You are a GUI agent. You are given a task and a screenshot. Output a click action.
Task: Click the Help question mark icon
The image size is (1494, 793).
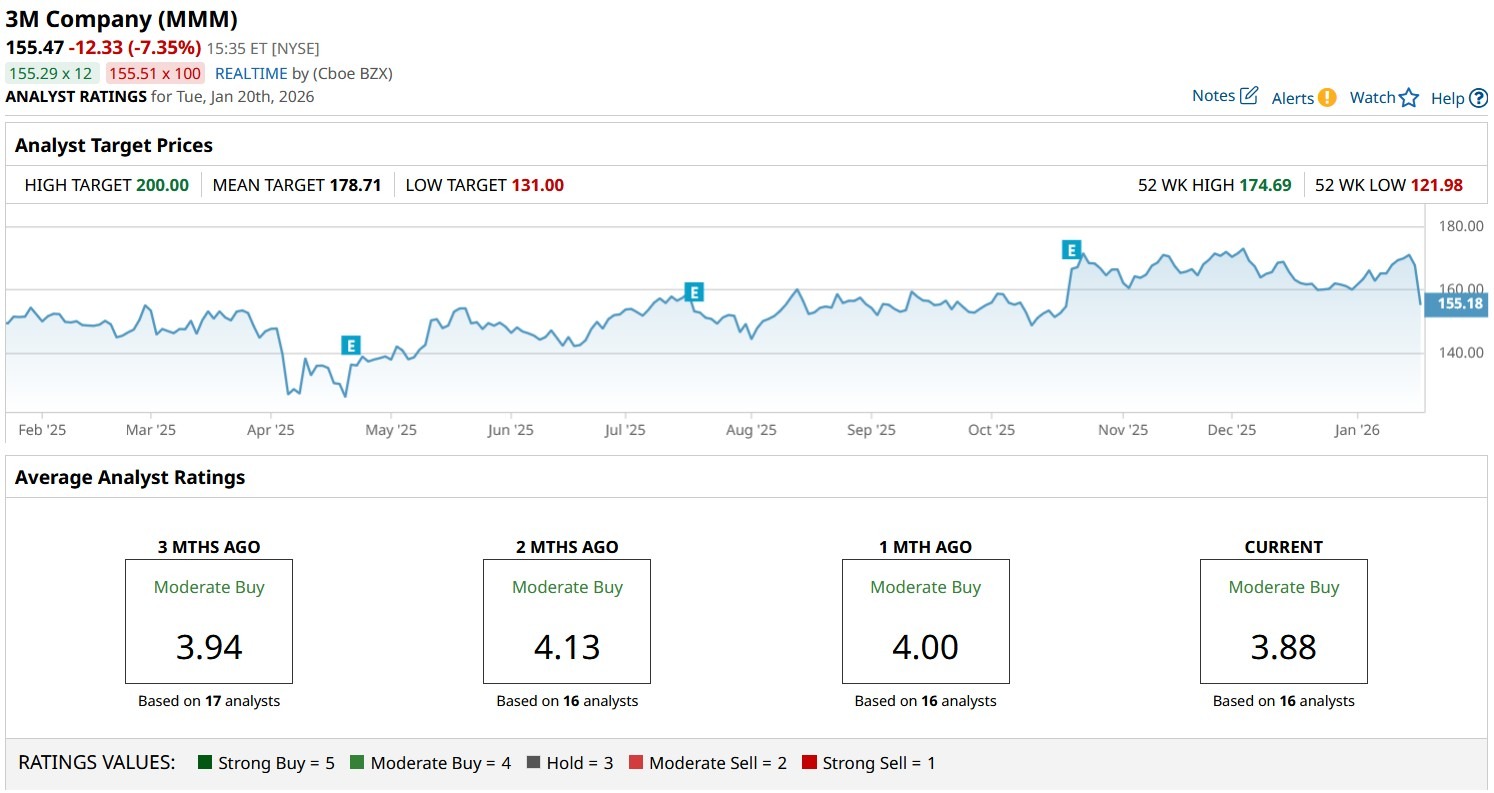tap(1479, 98)
